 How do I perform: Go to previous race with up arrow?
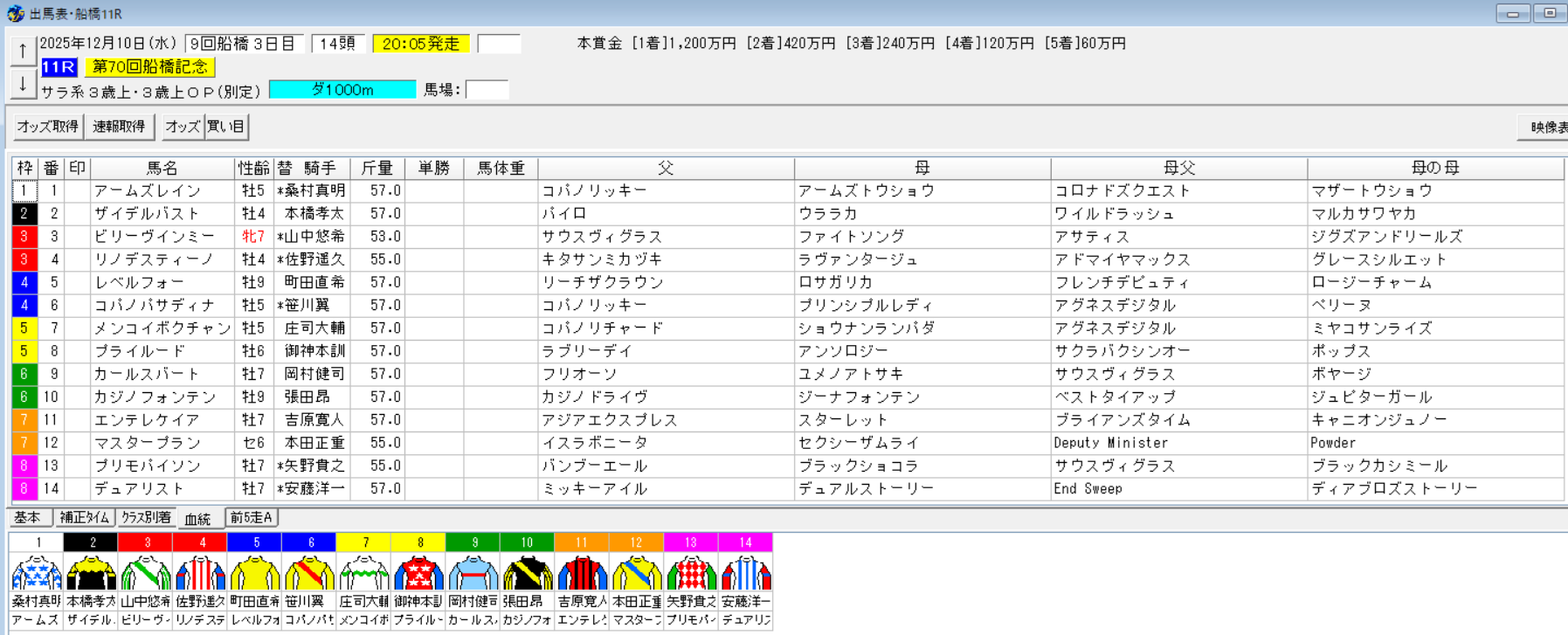[23, 52]
